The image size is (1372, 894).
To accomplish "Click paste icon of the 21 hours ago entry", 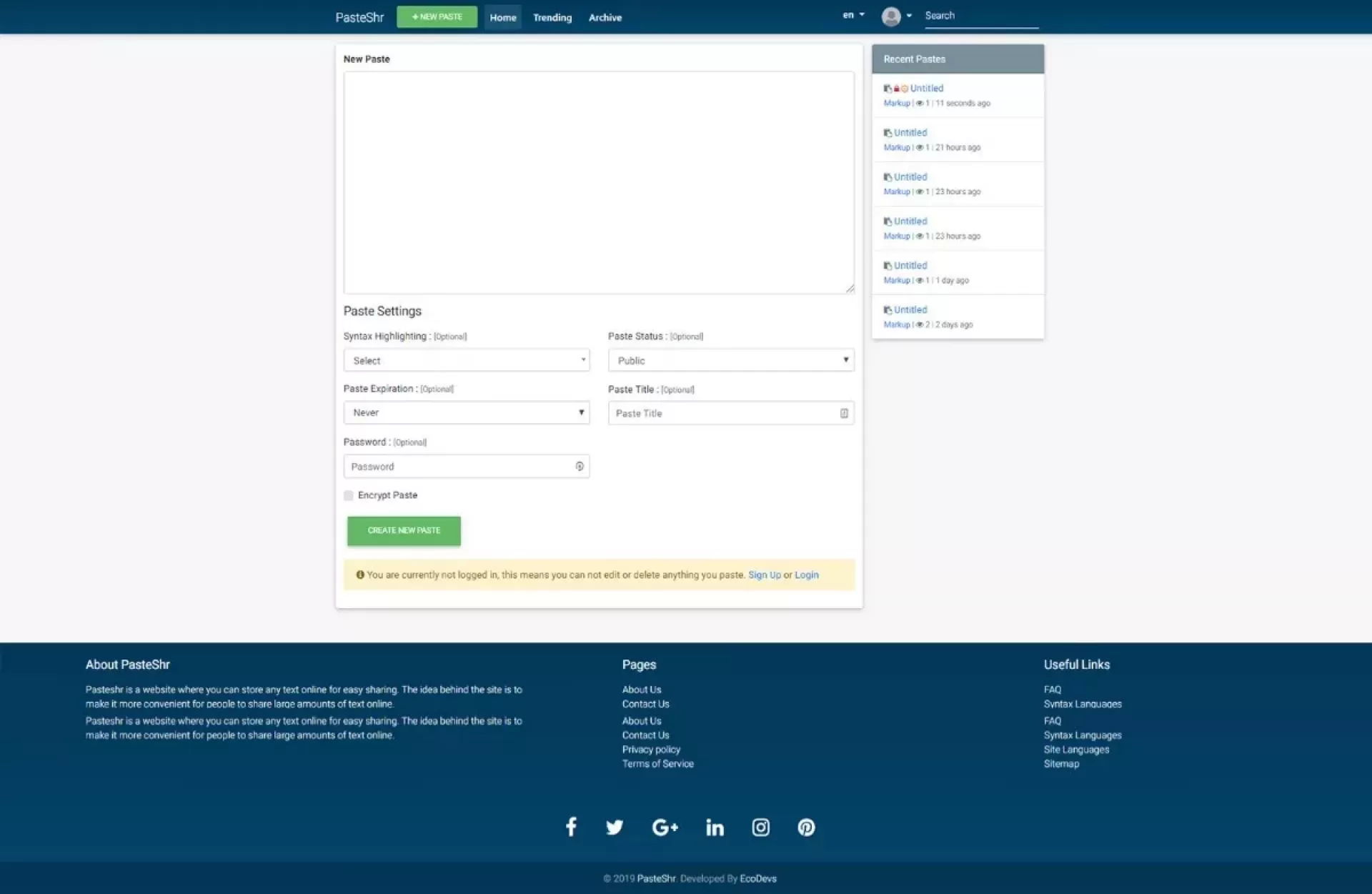I will pos(888,133).
